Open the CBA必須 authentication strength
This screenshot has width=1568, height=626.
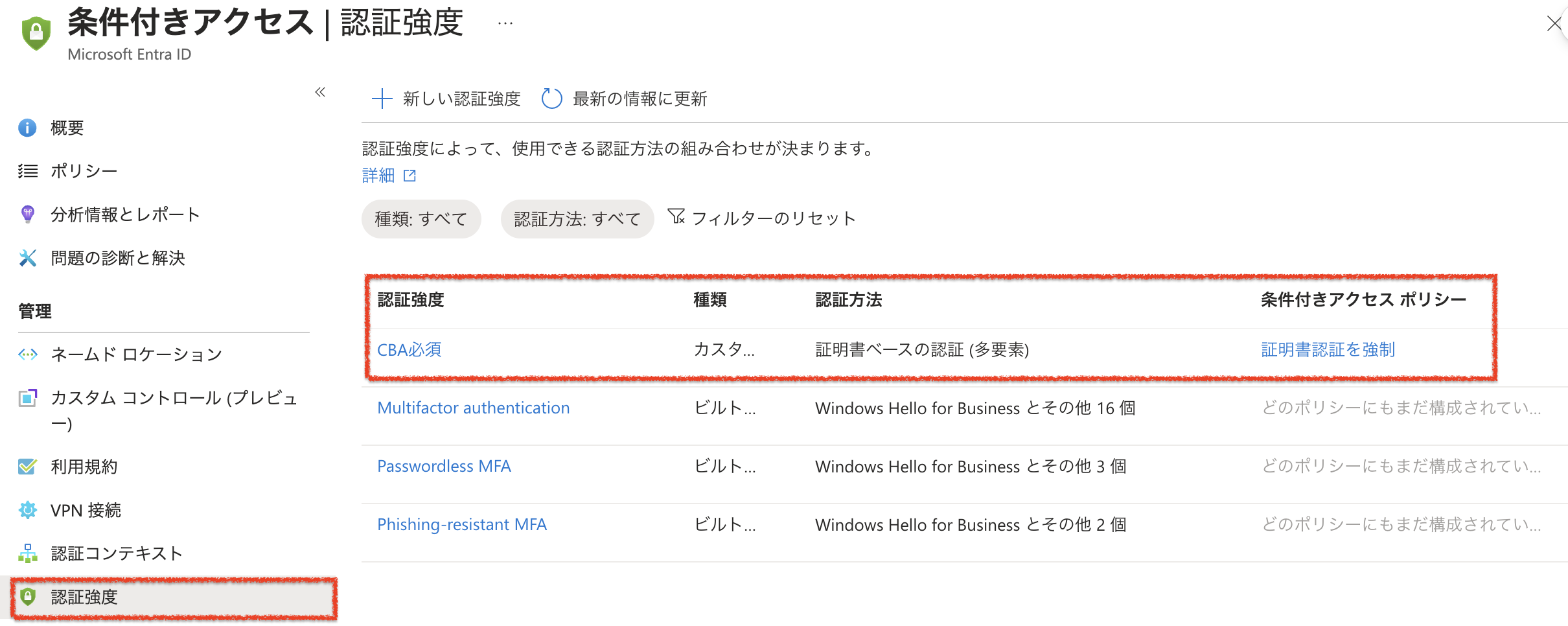tap(409, 350)
